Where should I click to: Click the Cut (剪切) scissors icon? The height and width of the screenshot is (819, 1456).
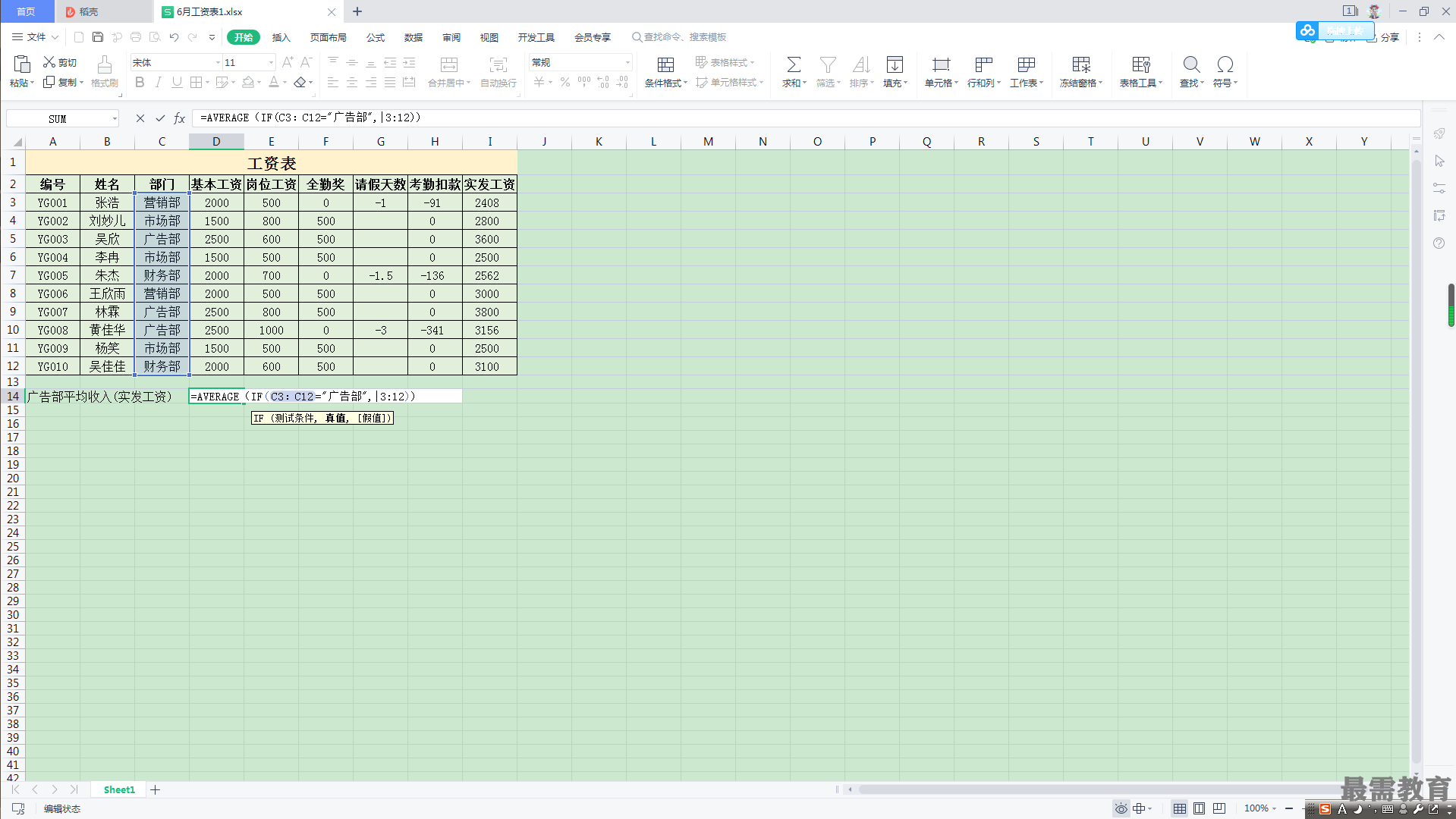pos(49,62)
